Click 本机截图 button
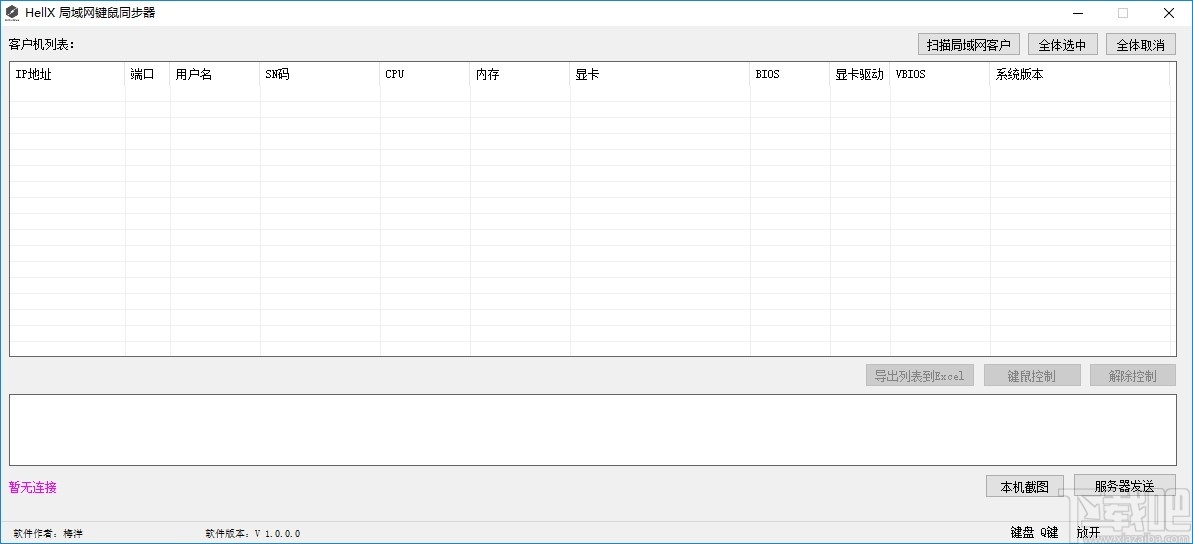 coord(1025,486)
